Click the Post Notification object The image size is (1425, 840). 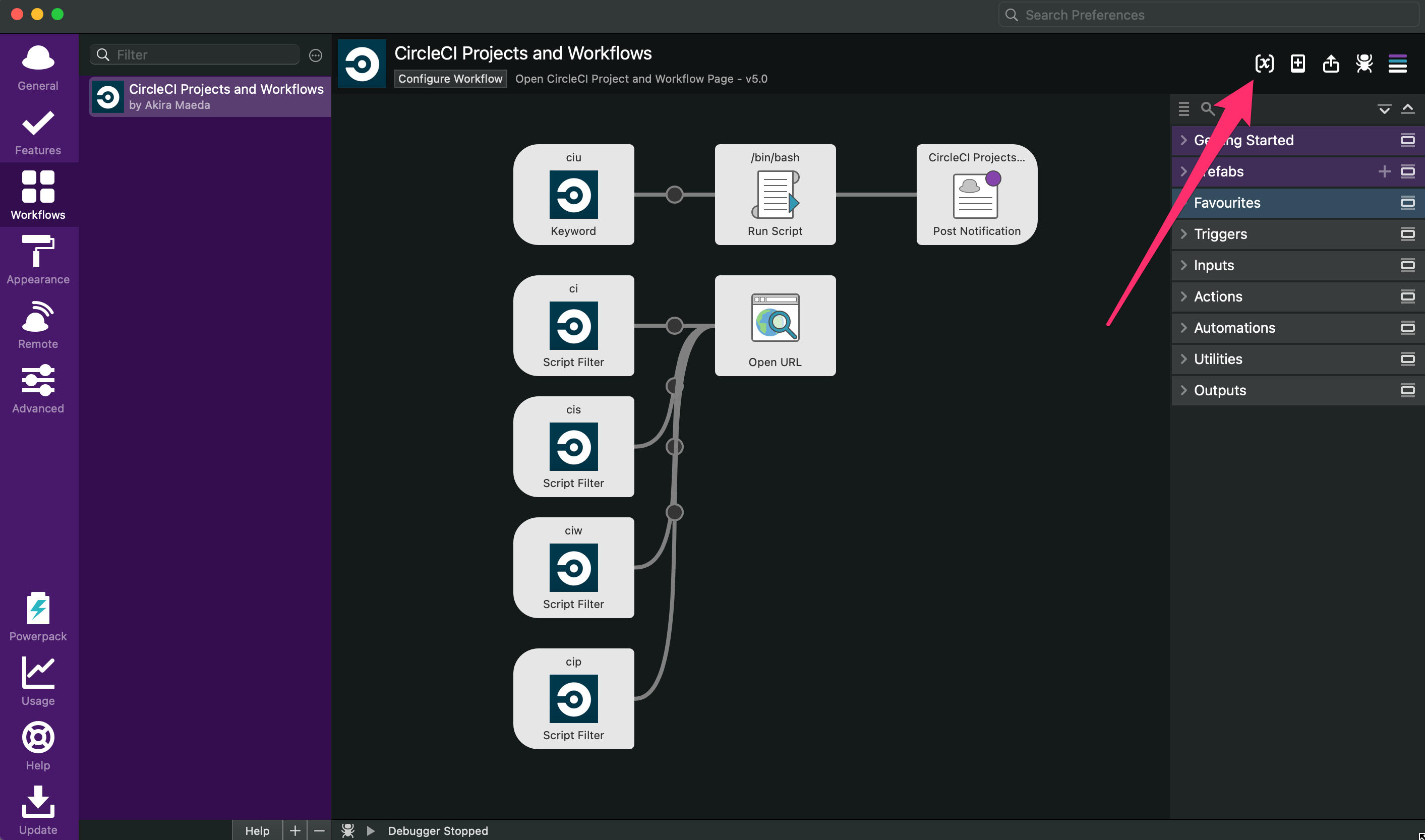point(976,194)
